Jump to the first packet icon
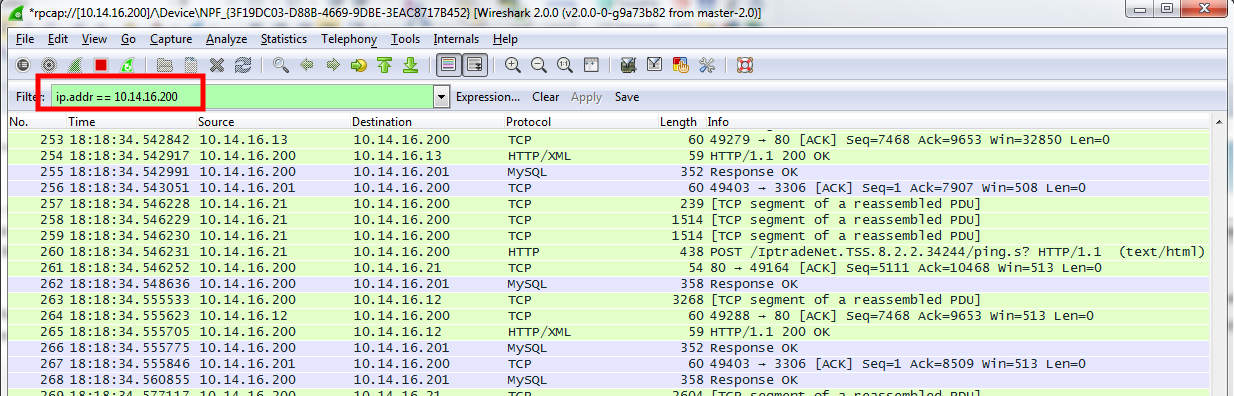Image resolution: width=1234 pixels, height=396 pixels. click(x=385, y=66)
